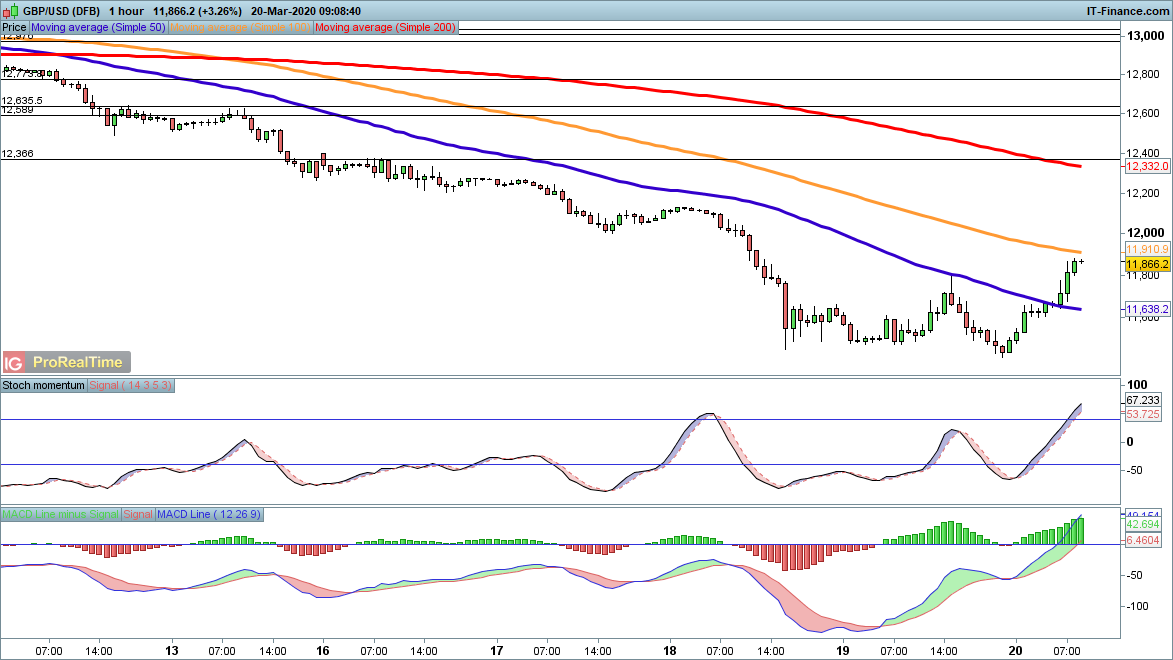Image resolution: width=1173 pixels, height=660 pixels.
Task: Click the GBP/USD (DFB) instrument title
Action: (61, 11)
